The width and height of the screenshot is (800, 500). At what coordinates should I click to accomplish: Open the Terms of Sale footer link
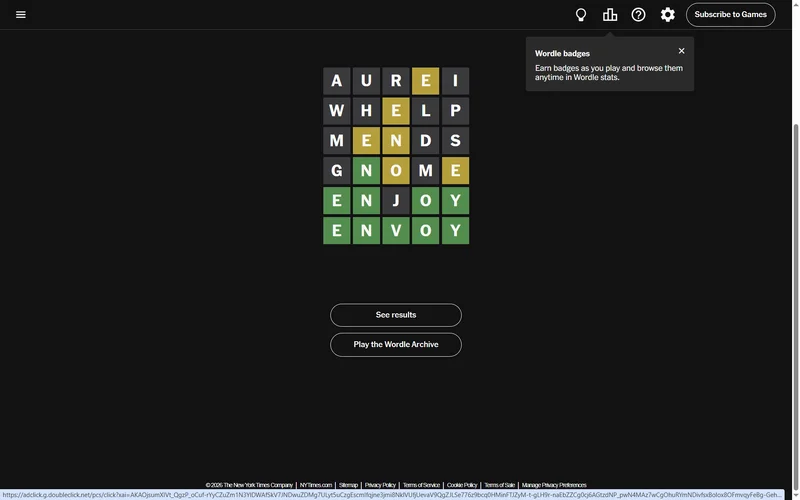[499, 485]
